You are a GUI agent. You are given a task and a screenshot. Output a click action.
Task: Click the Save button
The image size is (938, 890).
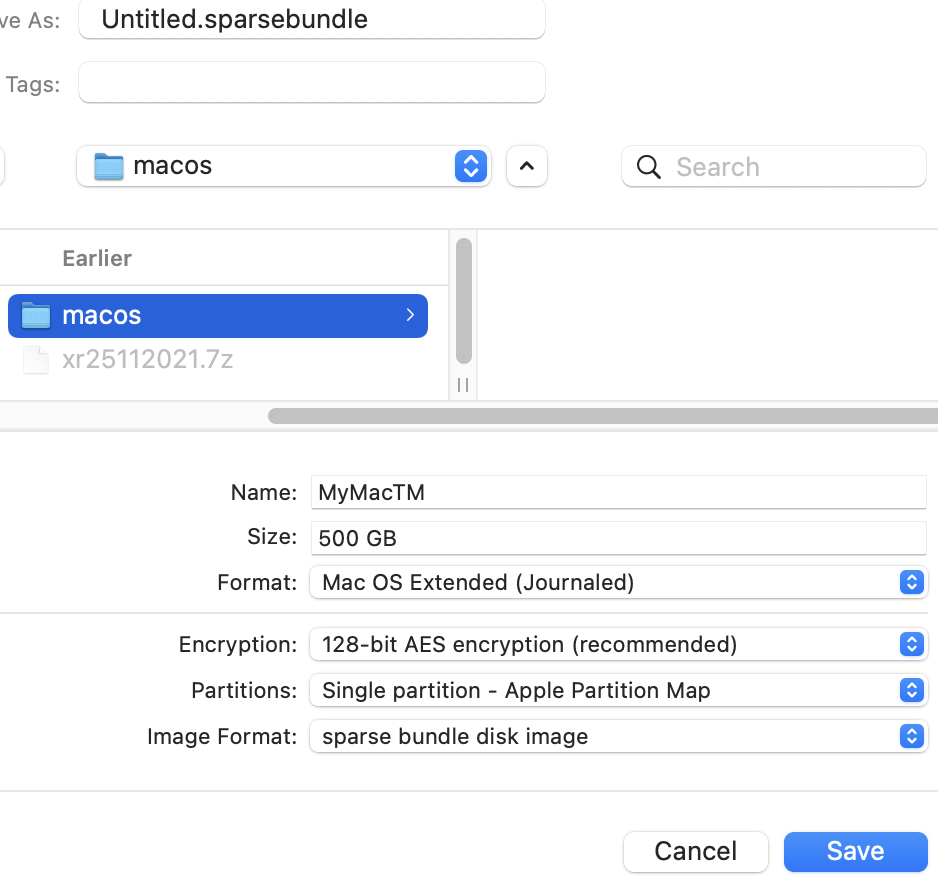pos(855,851)
